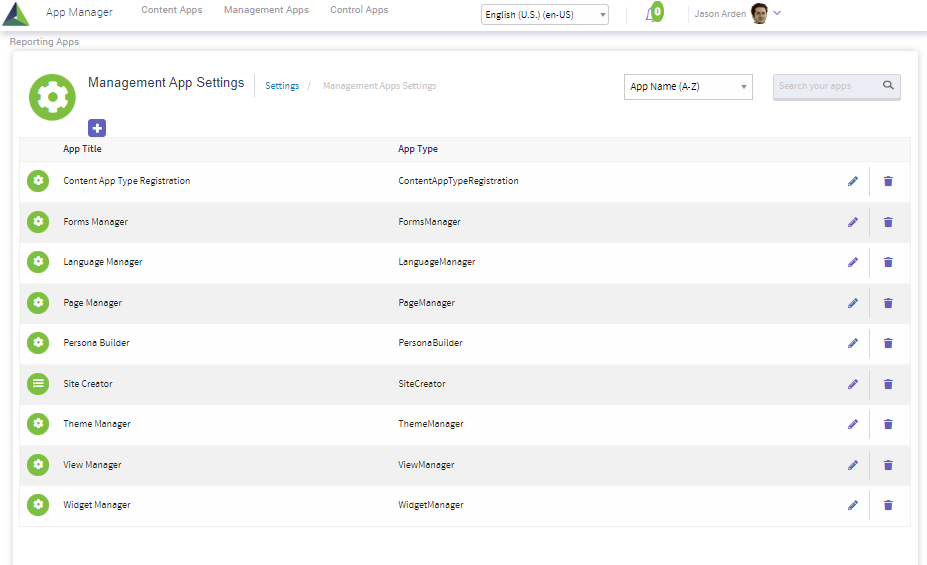Image resolution: width=927 pixels, height=565 pixels.
Task: Edit the Forms Manager app with pencil icon
Action: point(853,222)
